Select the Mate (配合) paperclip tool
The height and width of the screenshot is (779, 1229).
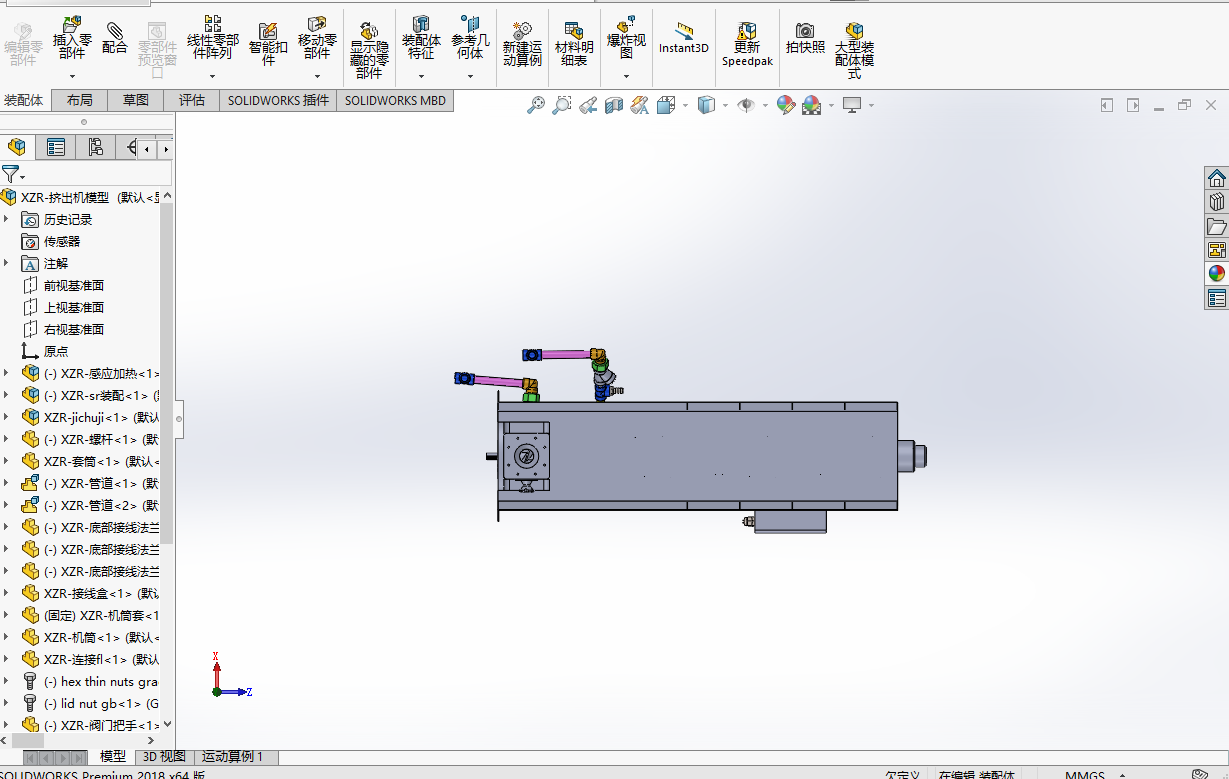coord(114,37)
